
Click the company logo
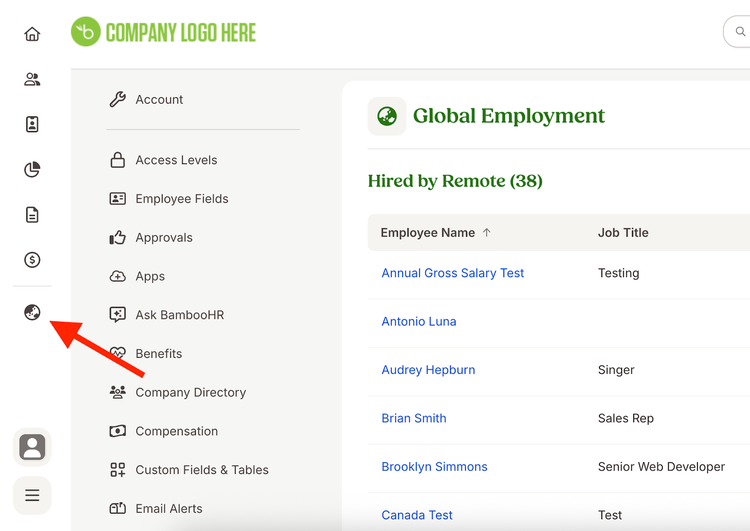(164, 32)
